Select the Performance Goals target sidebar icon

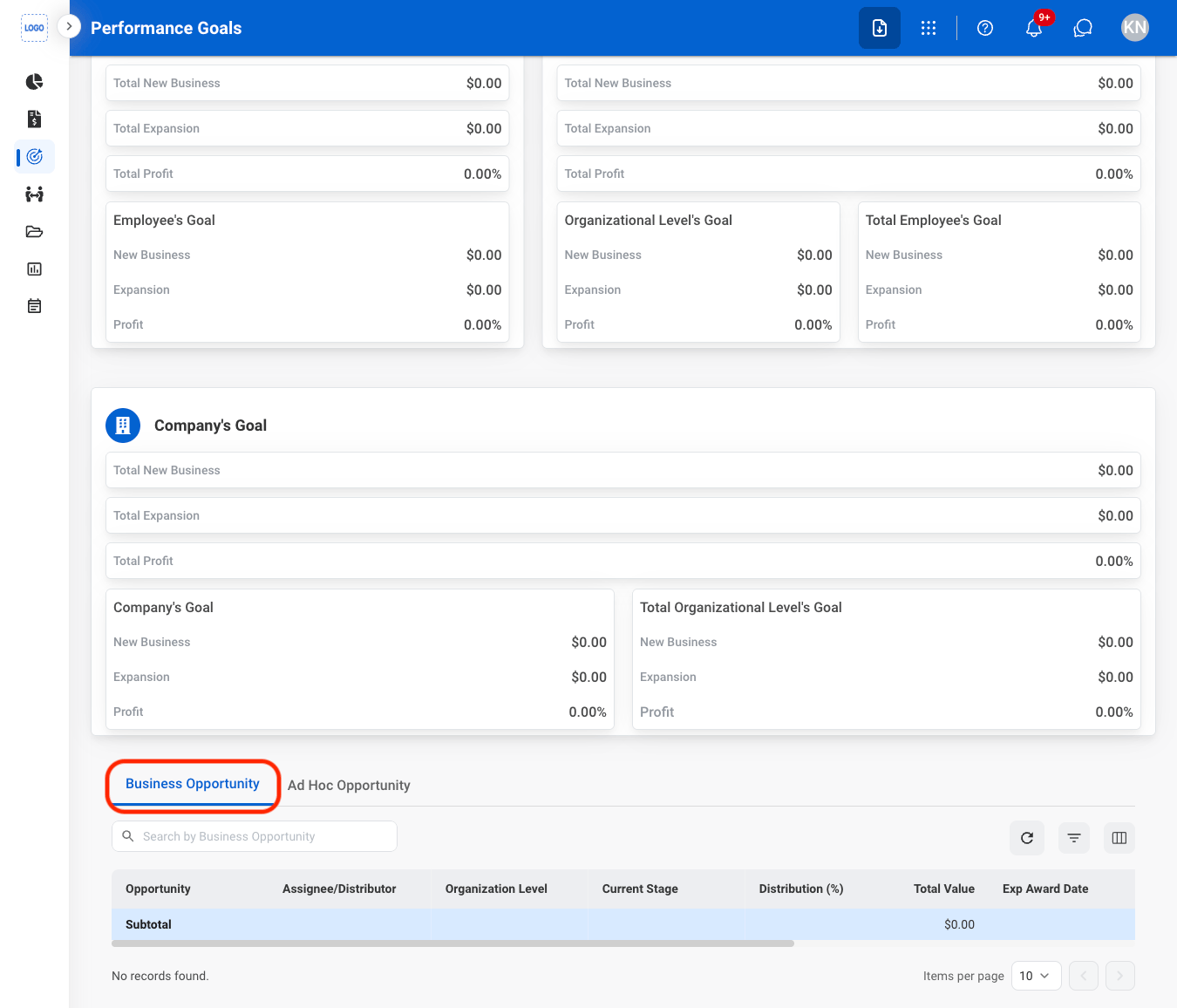[x=35, y=157]
